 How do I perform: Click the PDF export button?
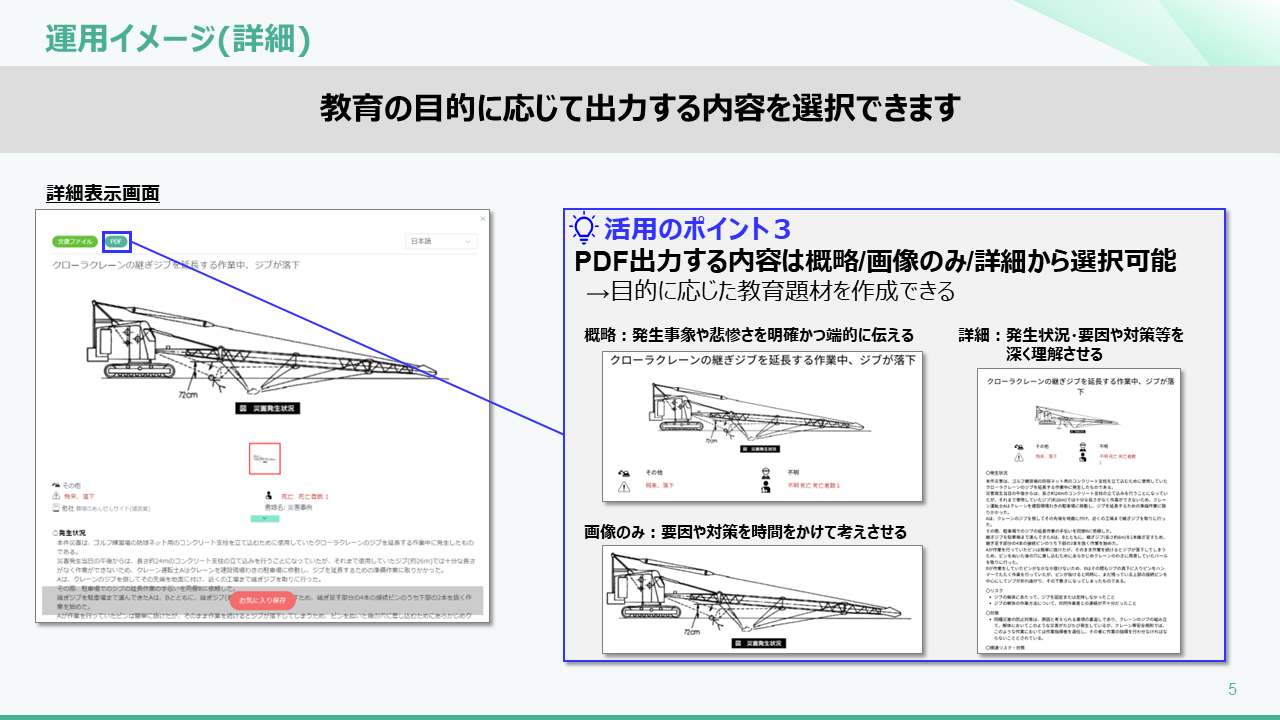pyautogui.click(x=116, y=241)
